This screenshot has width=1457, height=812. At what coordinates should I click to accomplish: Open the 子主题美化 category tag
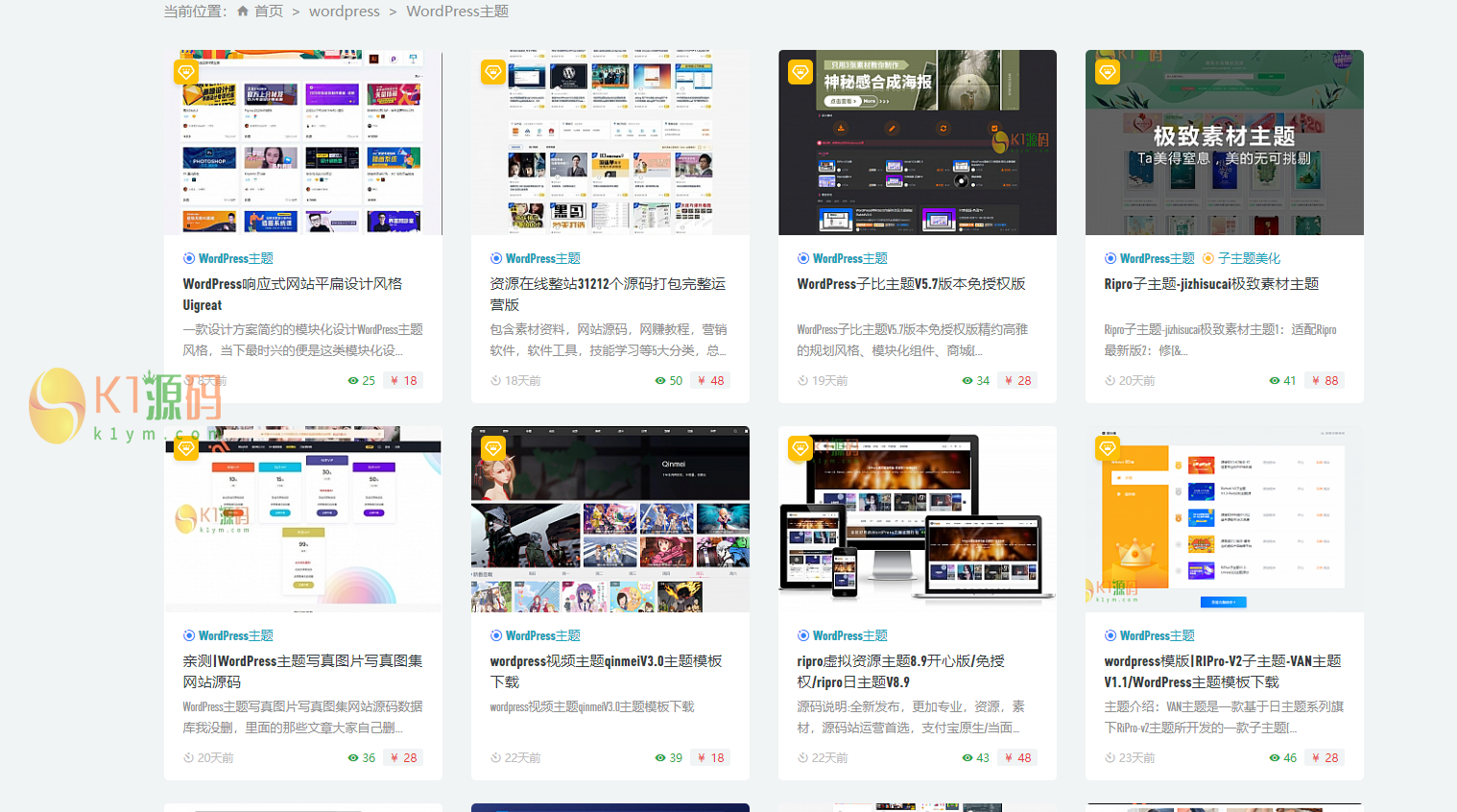click(x=1249, y=258)
